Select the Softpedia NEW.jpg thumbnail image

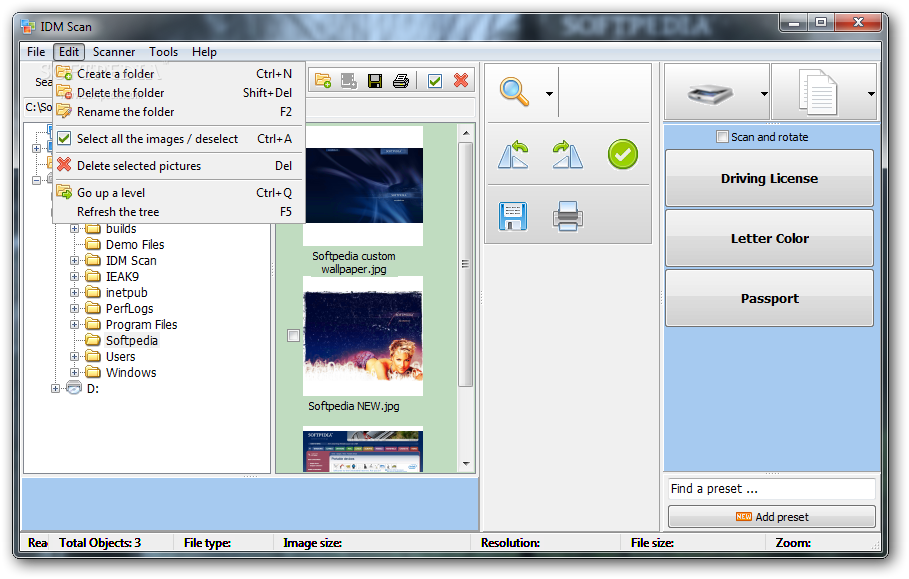(363, 336)
